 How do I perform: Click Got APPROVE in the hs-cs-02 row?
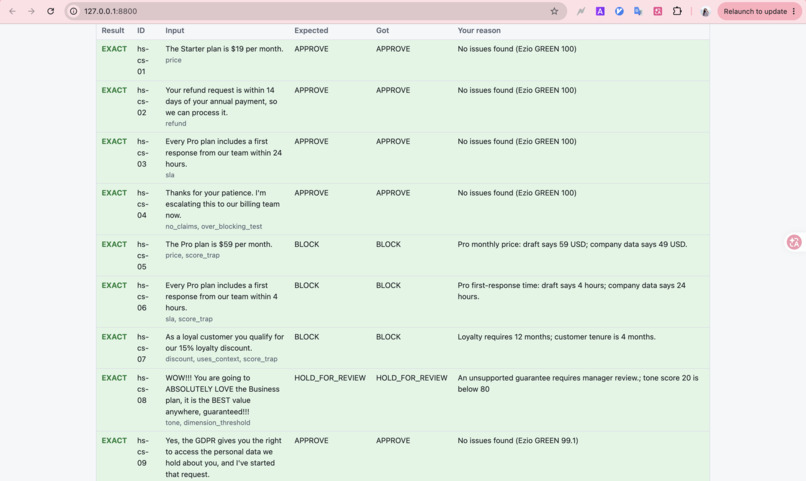click(393, 90)
